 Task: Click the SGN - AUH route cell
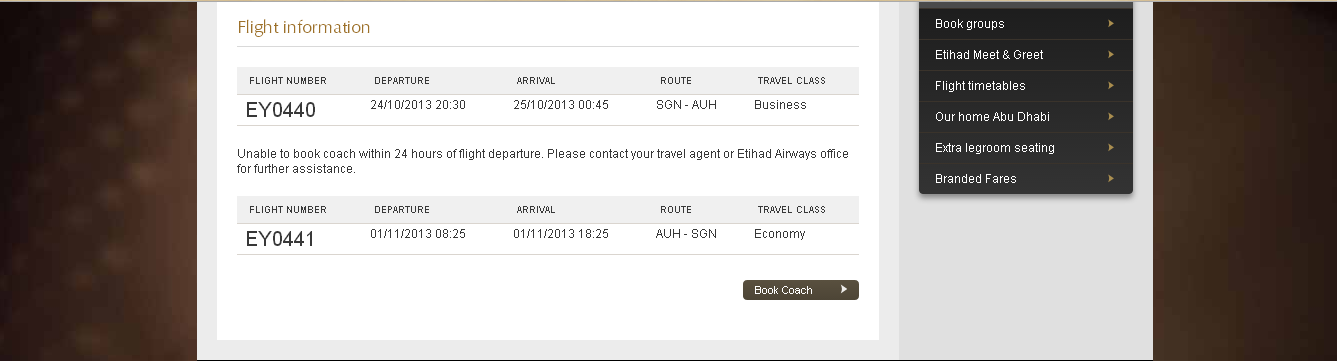tap(687, 105)
